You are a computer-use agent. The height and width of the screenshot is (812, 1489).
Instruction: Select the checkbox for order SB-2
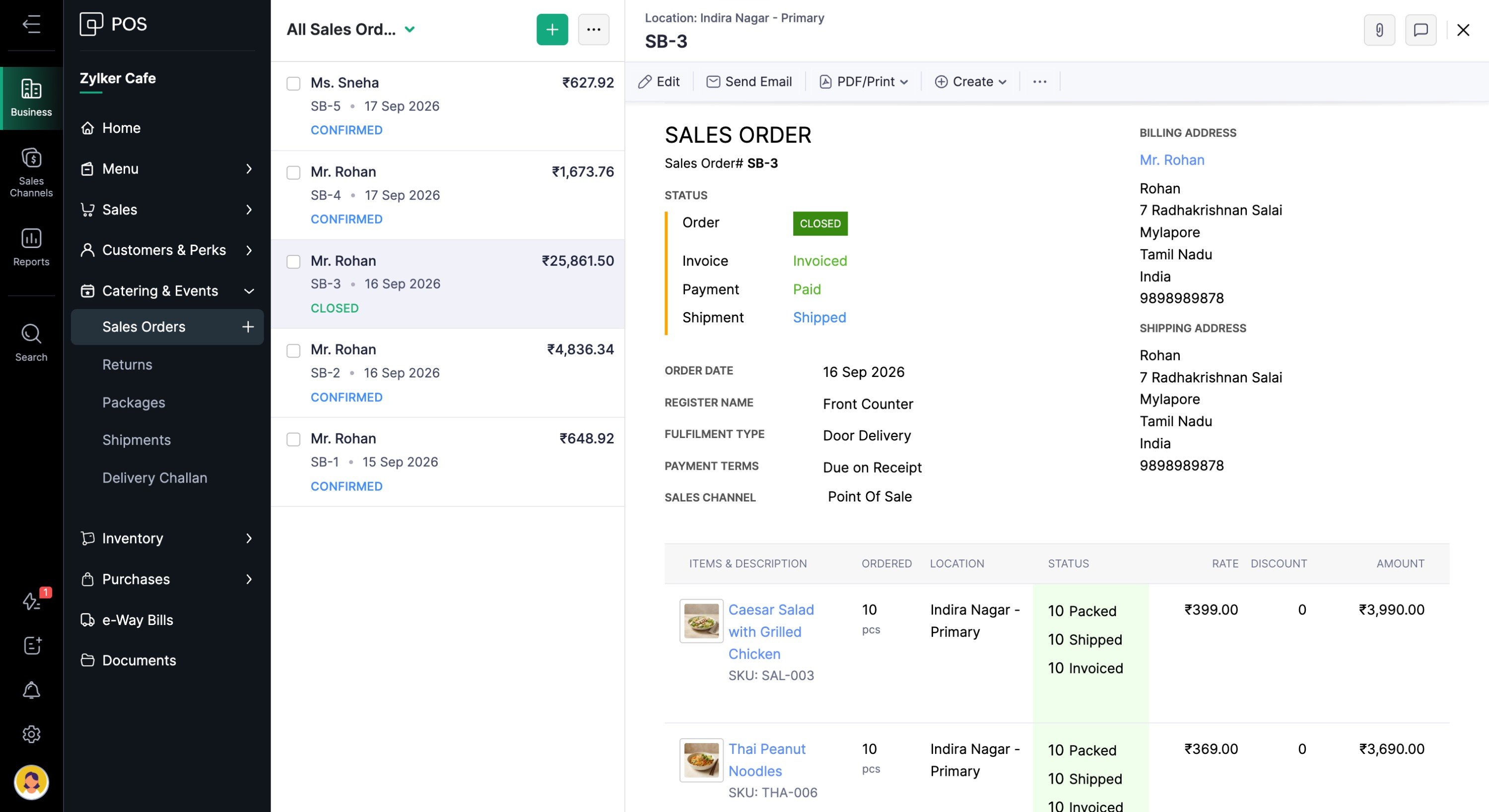(294, 350)
